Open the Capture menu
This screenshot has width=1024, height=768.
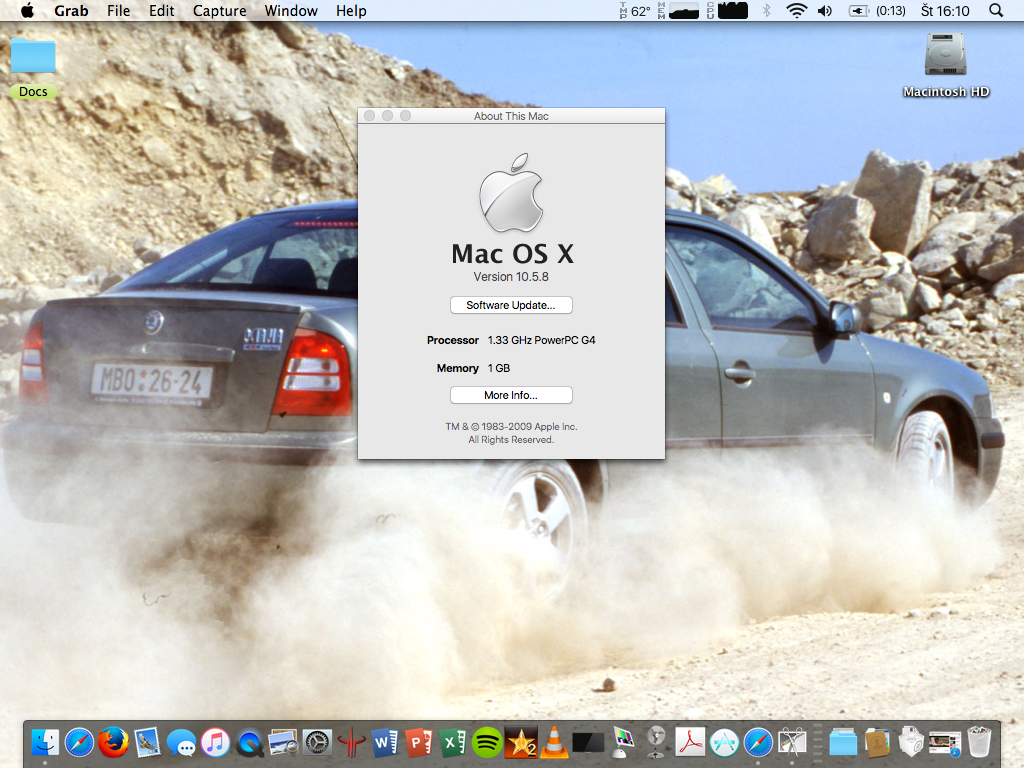(x=219, y=10)
